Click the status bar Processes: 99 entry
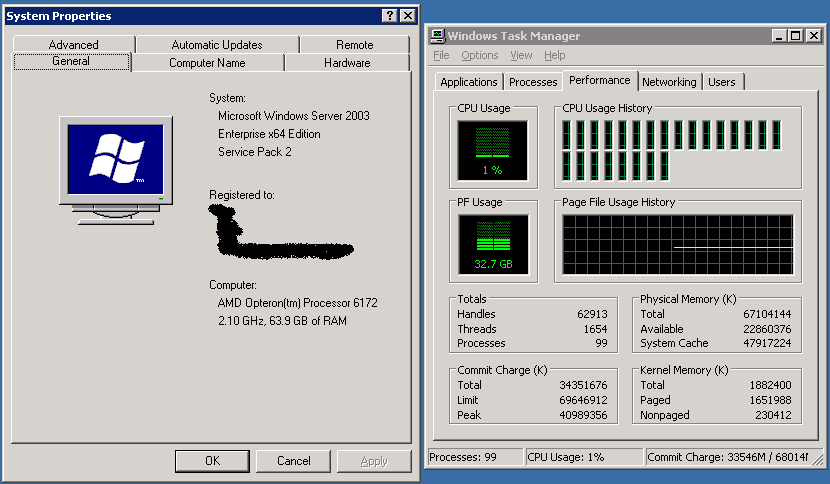 [475, 457]
